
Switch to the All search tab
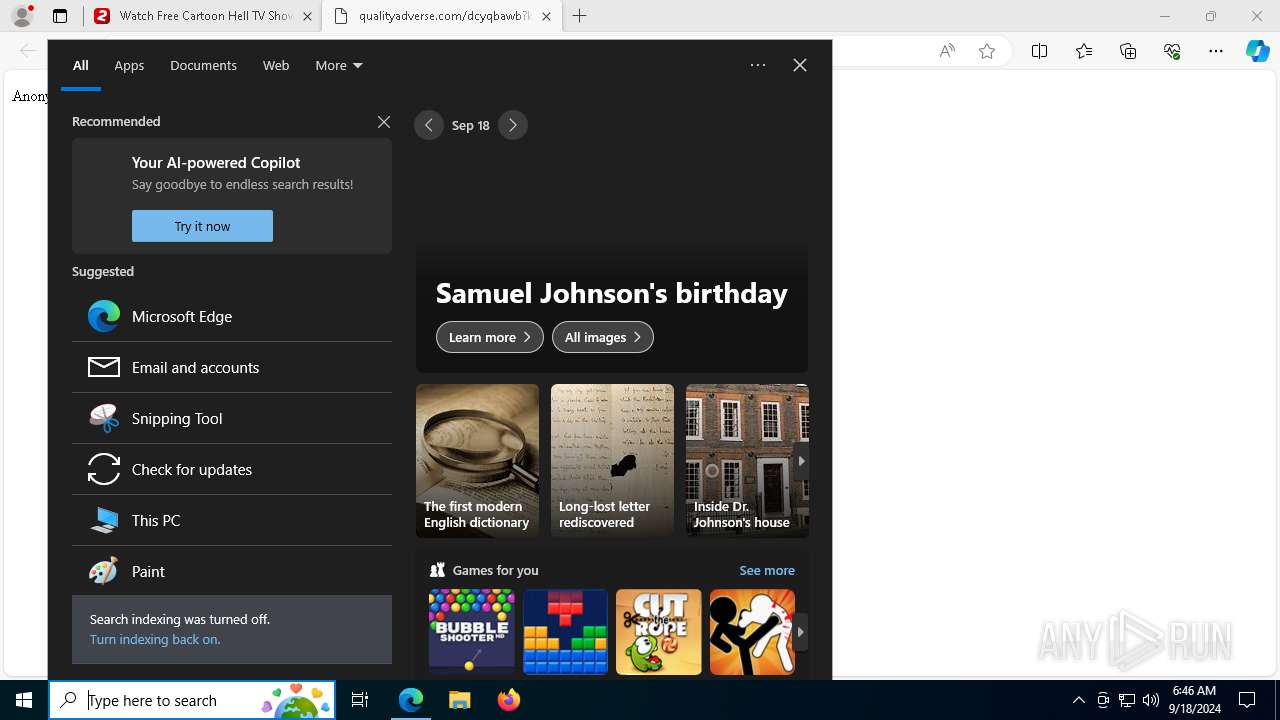(81, 65)
